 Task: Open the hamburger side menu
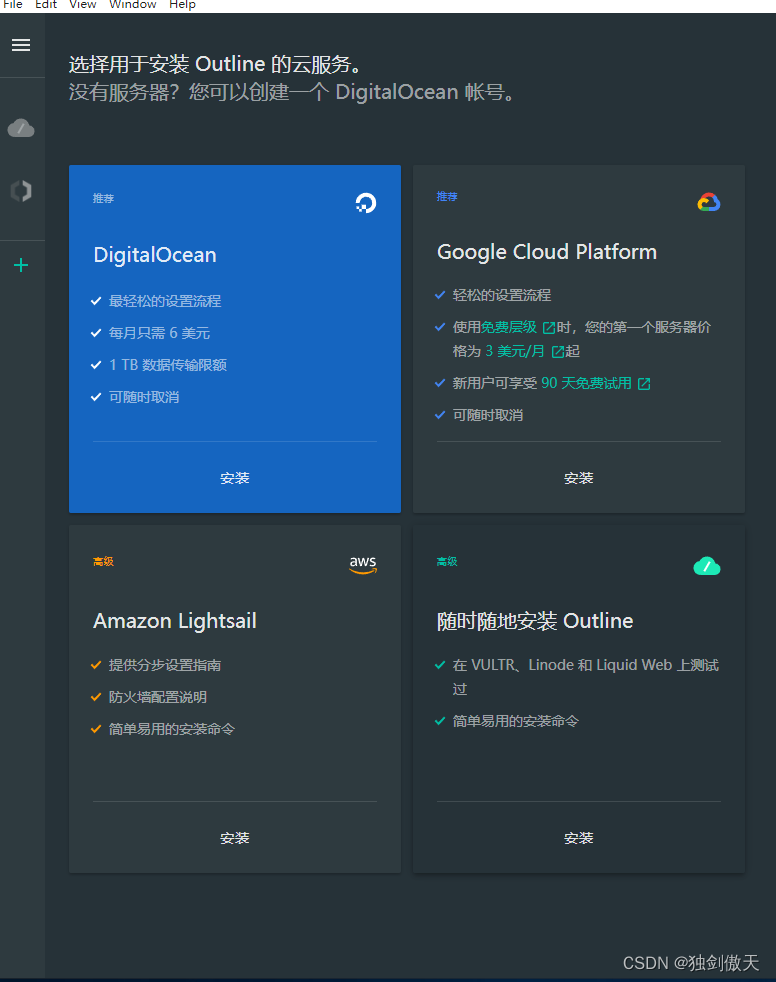21,45
